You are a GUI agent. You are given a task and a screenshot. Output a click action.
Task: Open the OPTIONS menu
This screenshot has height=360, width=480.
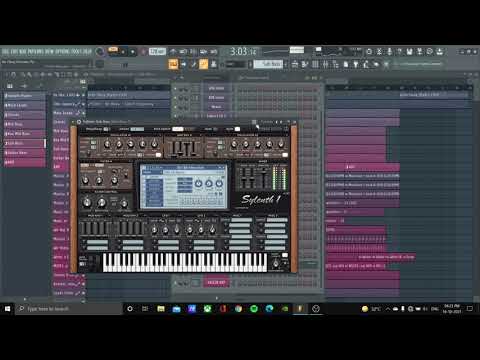coord(63,51)
